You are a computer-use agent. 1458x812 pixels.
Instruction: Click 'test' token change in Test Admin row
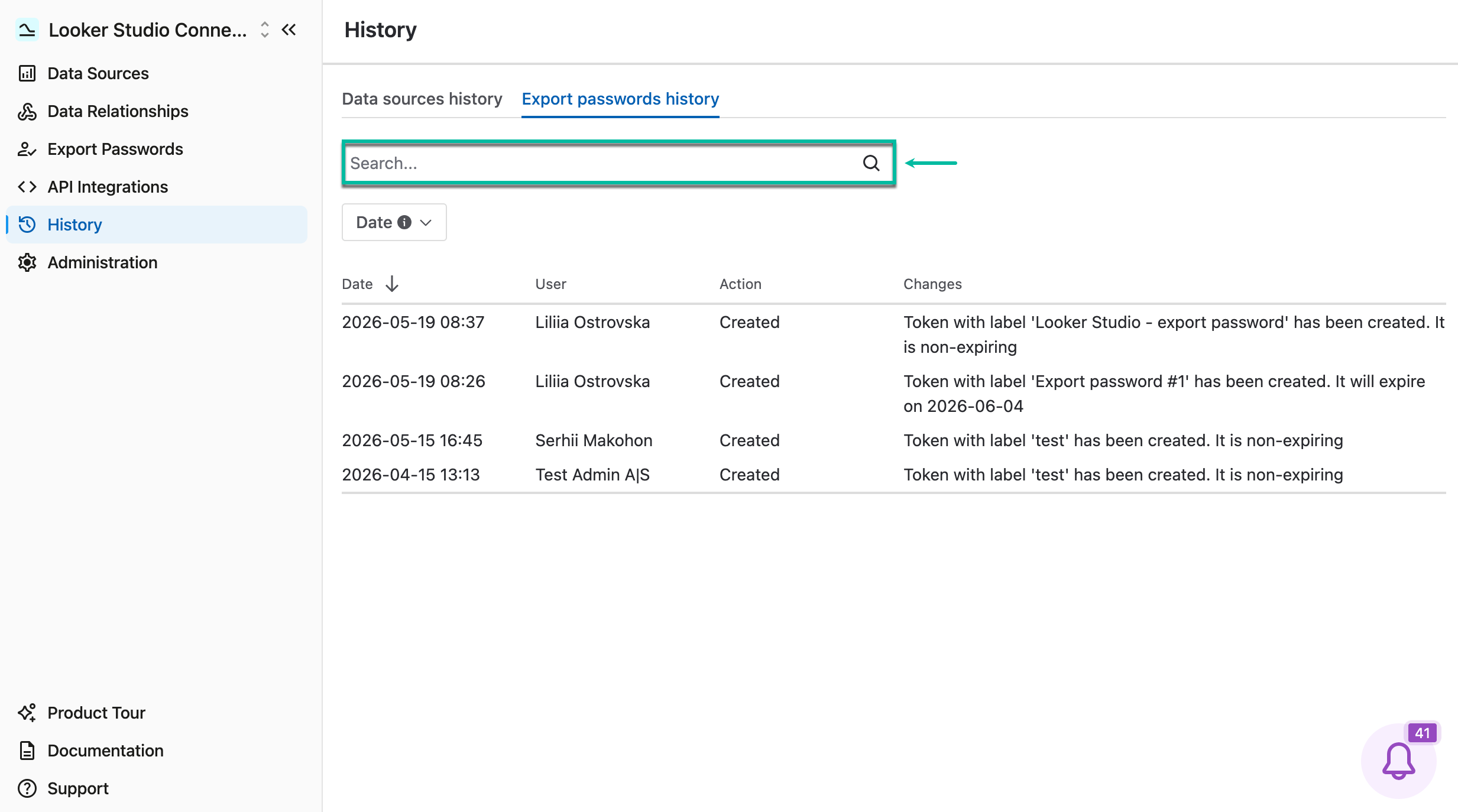click(x=1123, y=475)
